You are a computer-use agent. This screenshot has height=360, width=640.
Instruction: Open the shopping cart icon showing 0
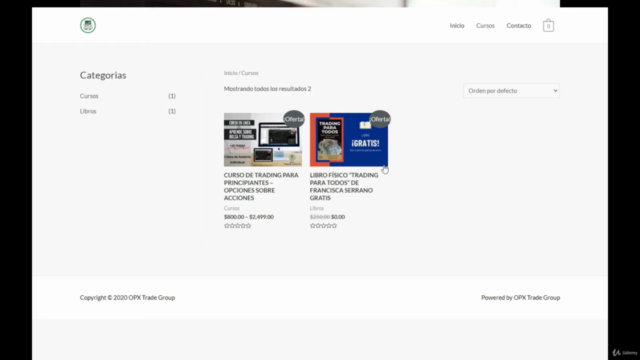548,26
